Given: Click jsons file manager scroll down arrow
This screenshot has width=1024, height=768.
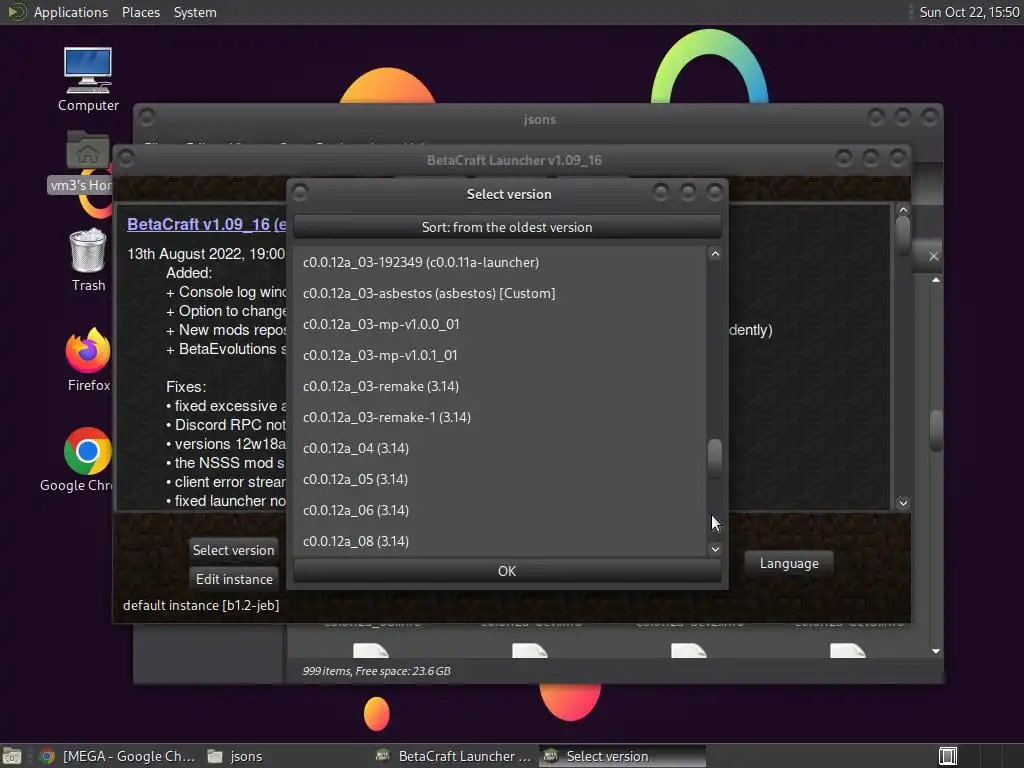Looking at the screenshot, I should point(936,651).
